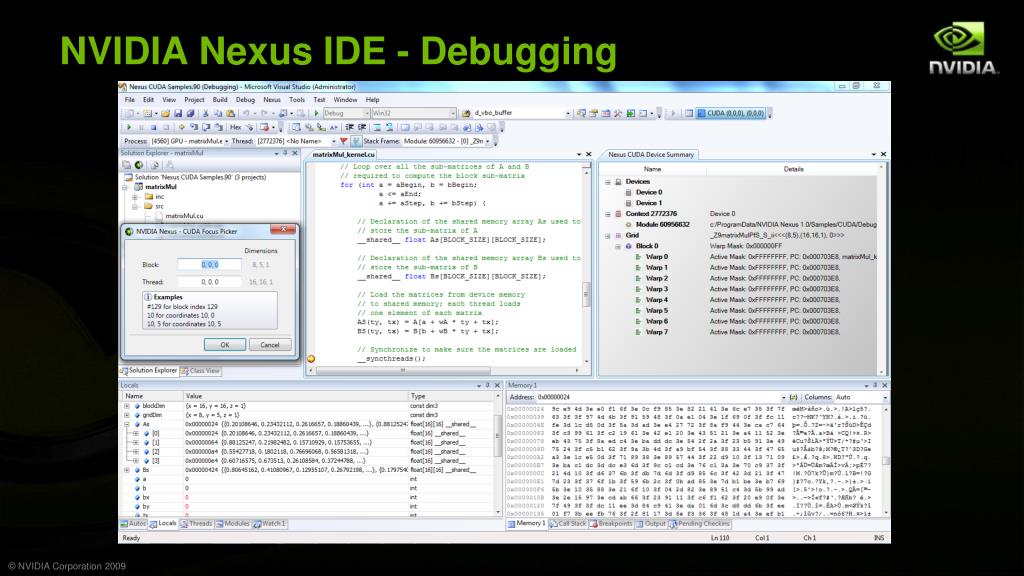The width and height of the screenshot is (1024, 576).
Task: Click the Paste clipboard icon
Action: coord(231,114)
